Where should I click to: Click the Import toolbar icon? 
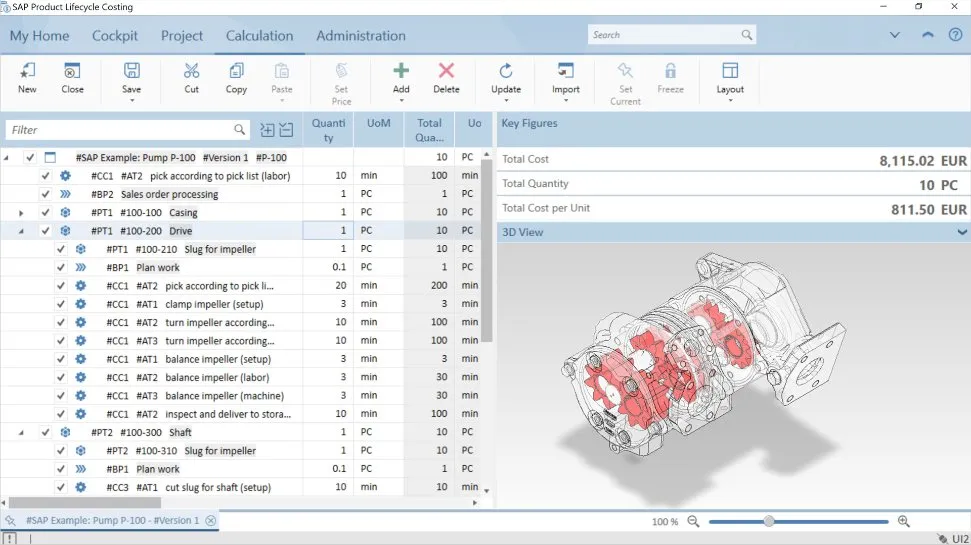566,71
